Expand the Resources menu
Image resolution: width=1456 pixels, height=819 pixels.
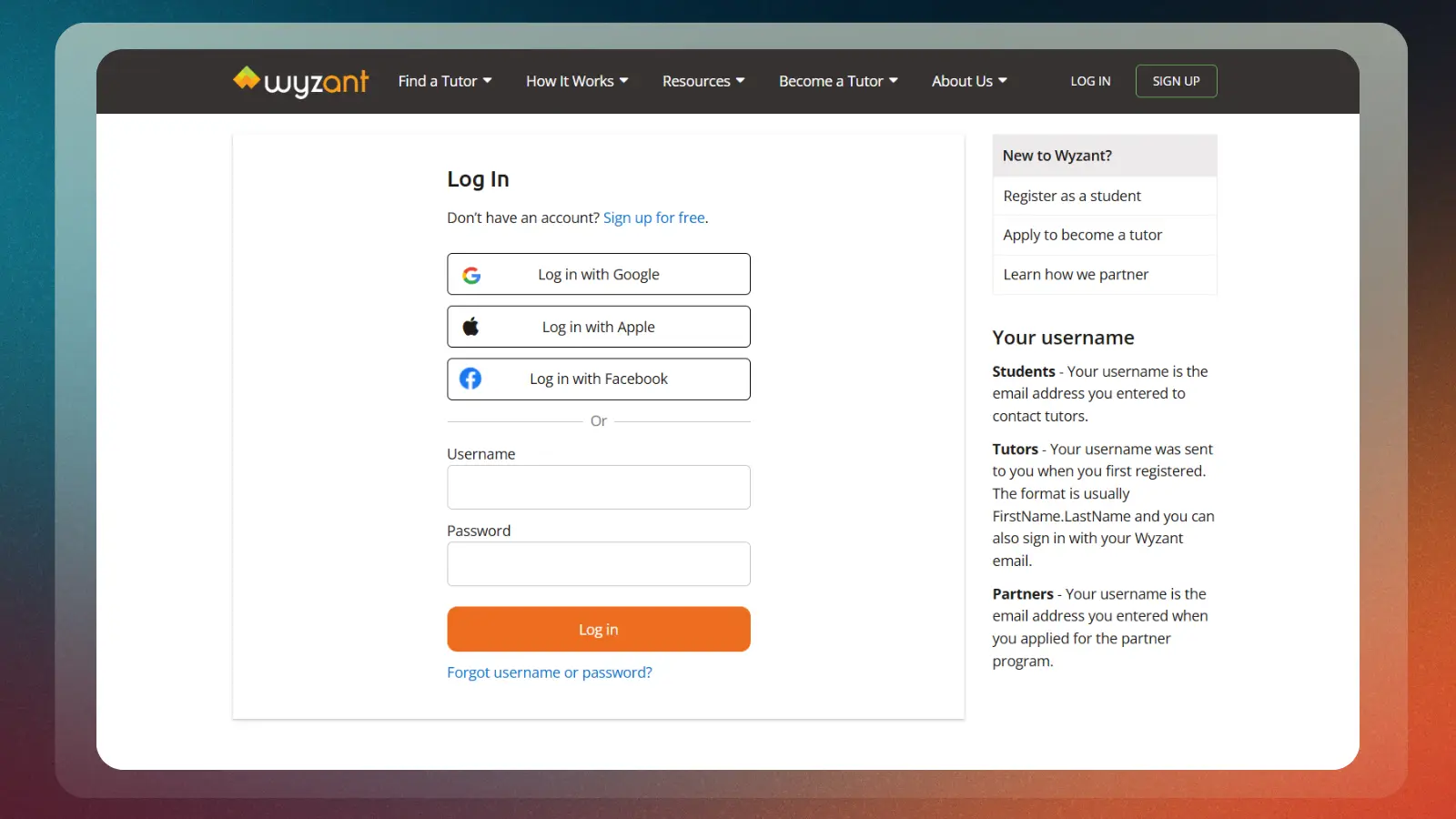pyautogui.click(x=703, y=81)
